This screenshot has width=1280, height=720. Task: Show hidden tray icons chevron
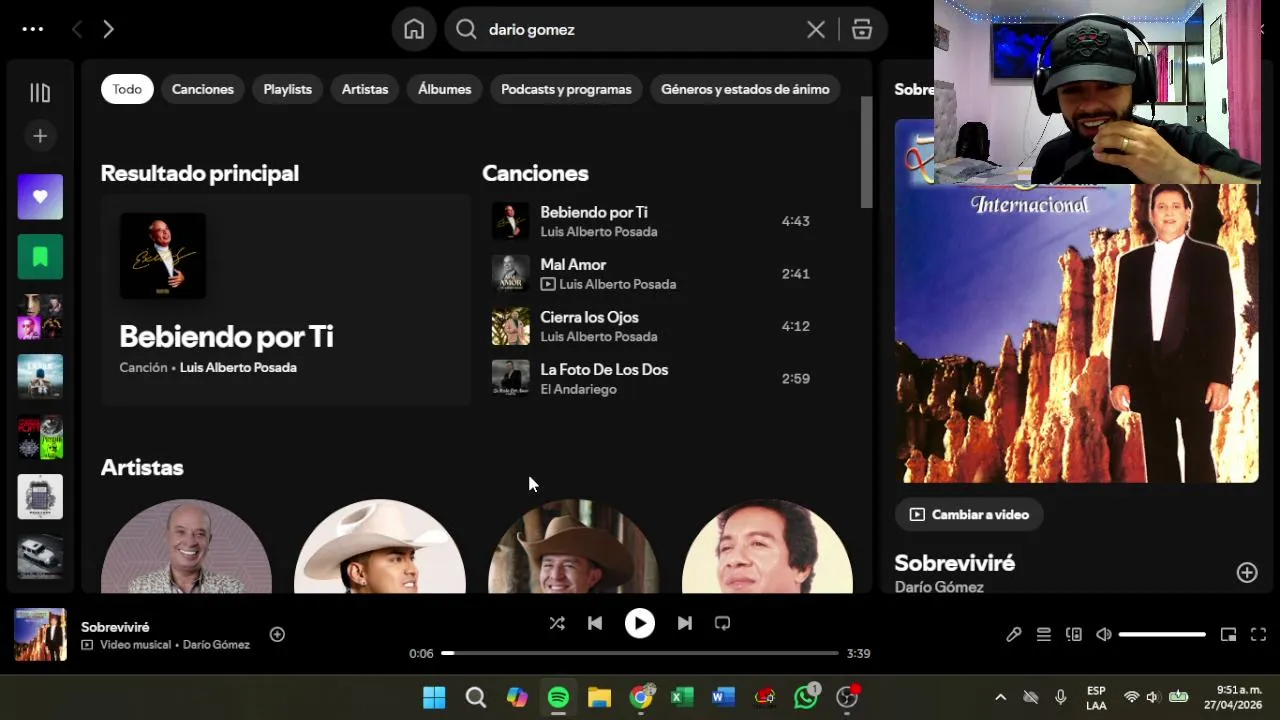pos(1000,697)
